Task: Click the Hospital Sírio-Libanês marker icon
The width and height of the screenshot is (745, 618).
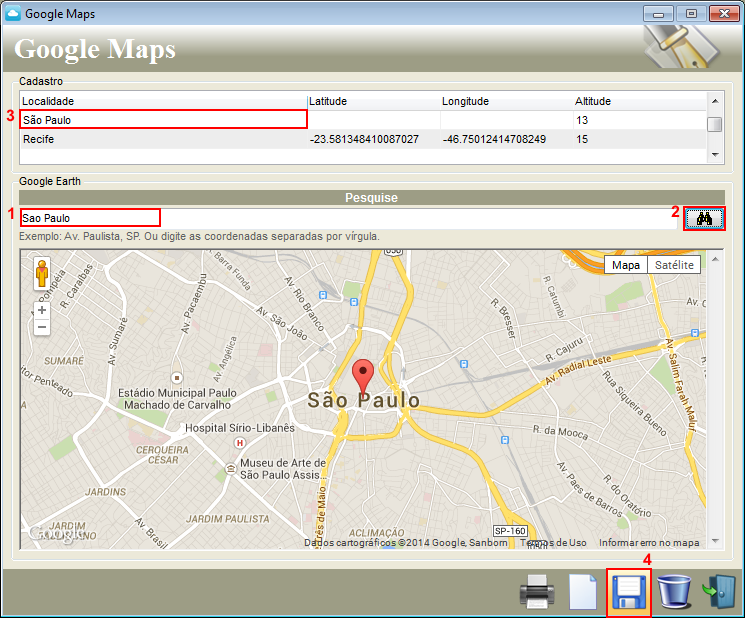Action: click(x=240, y=443)
